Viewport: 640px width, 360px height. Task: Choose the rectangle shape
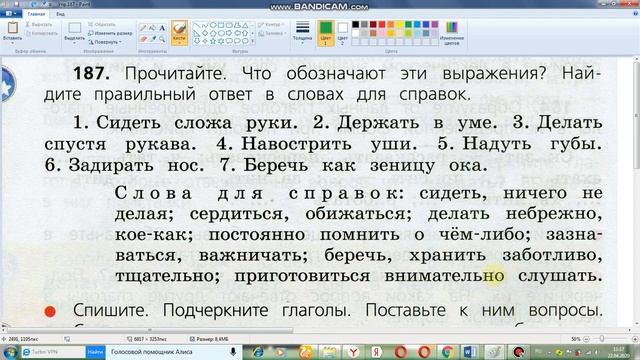[x=221, y=25]
